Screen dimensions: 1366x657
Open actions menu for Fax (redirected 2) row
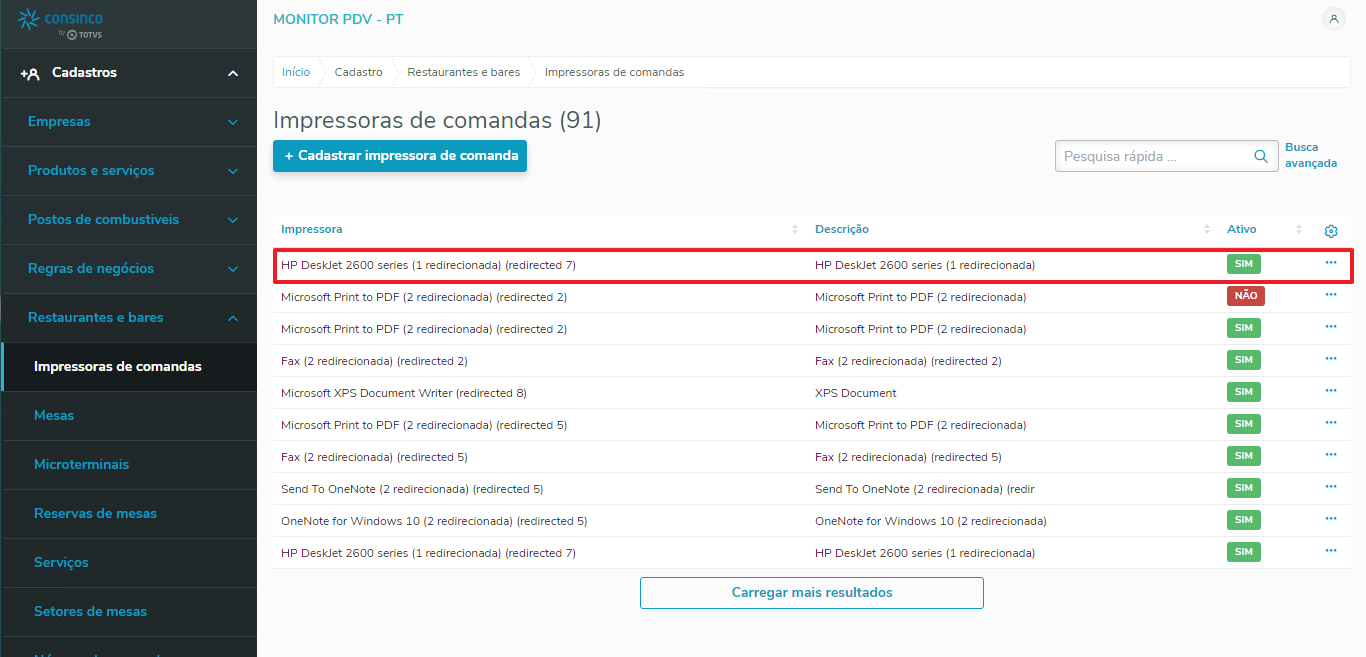point(1331,359)
